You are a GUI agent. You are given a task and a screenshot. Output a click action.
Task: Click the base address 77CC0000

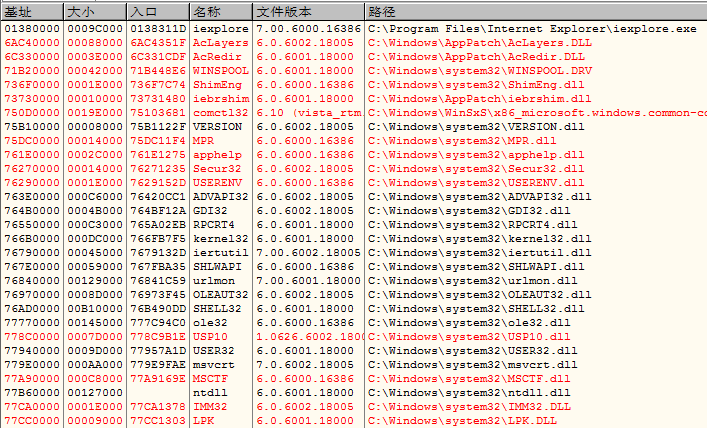tap(31, 421)
